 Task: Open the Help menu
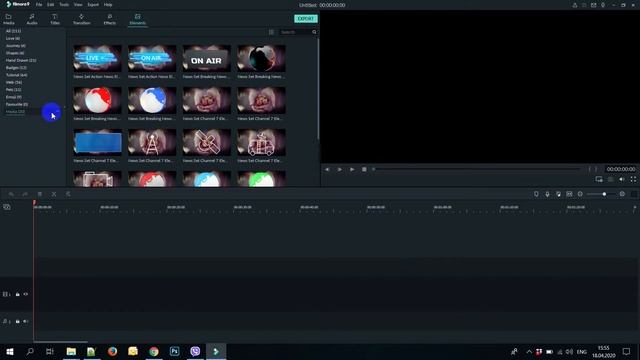coord(108,5)
